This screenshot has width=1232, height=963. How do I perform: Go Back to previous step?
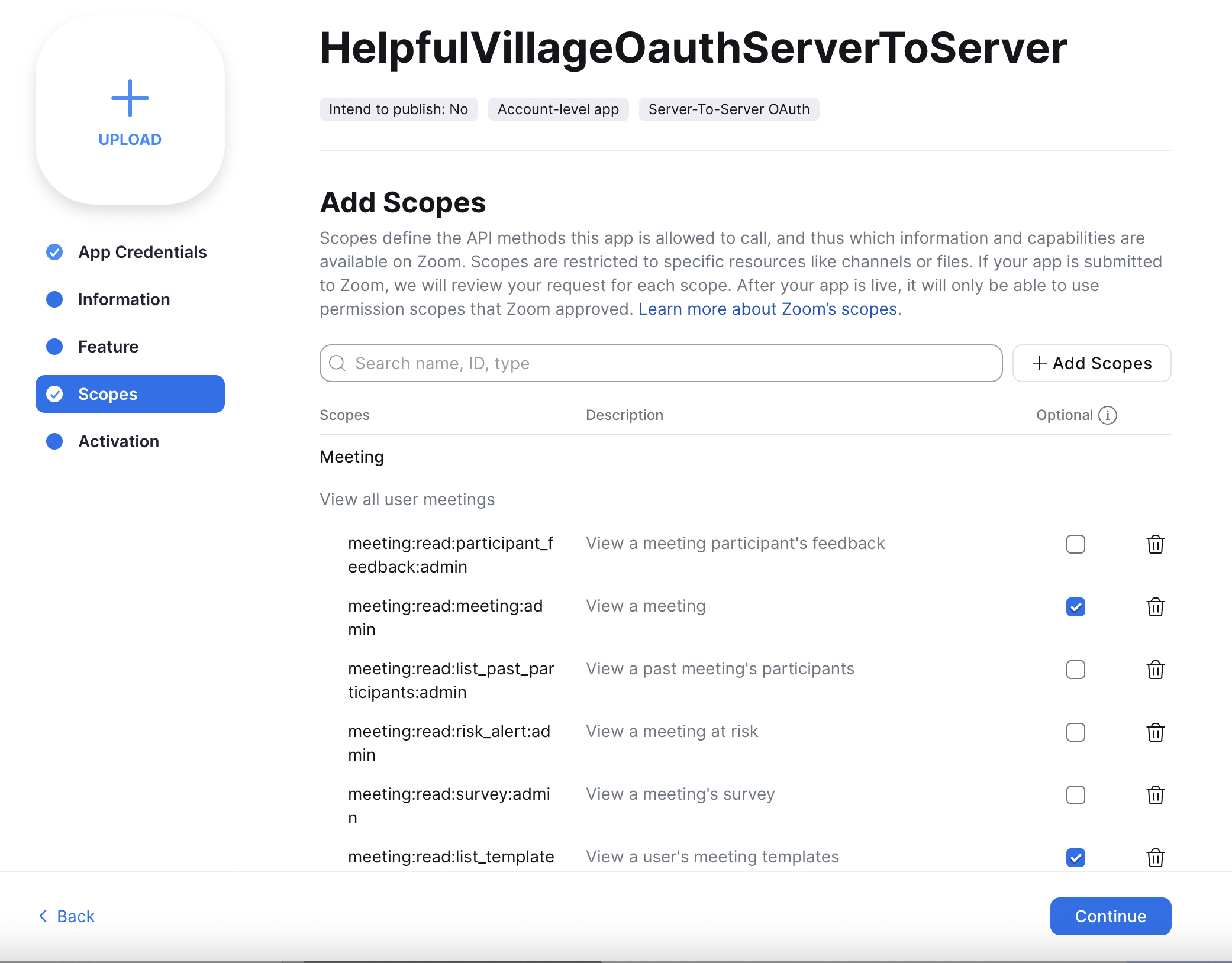click(x=67, y=916)
